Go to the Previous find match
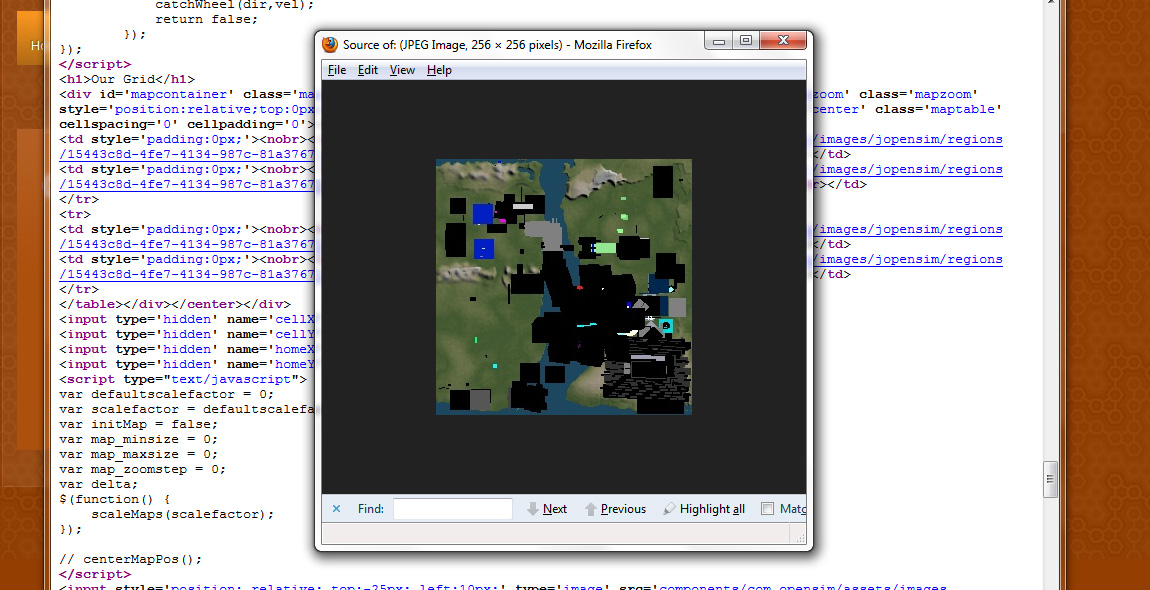The image size is (1150, 590). pyautogui.click(x=615, y=509)
